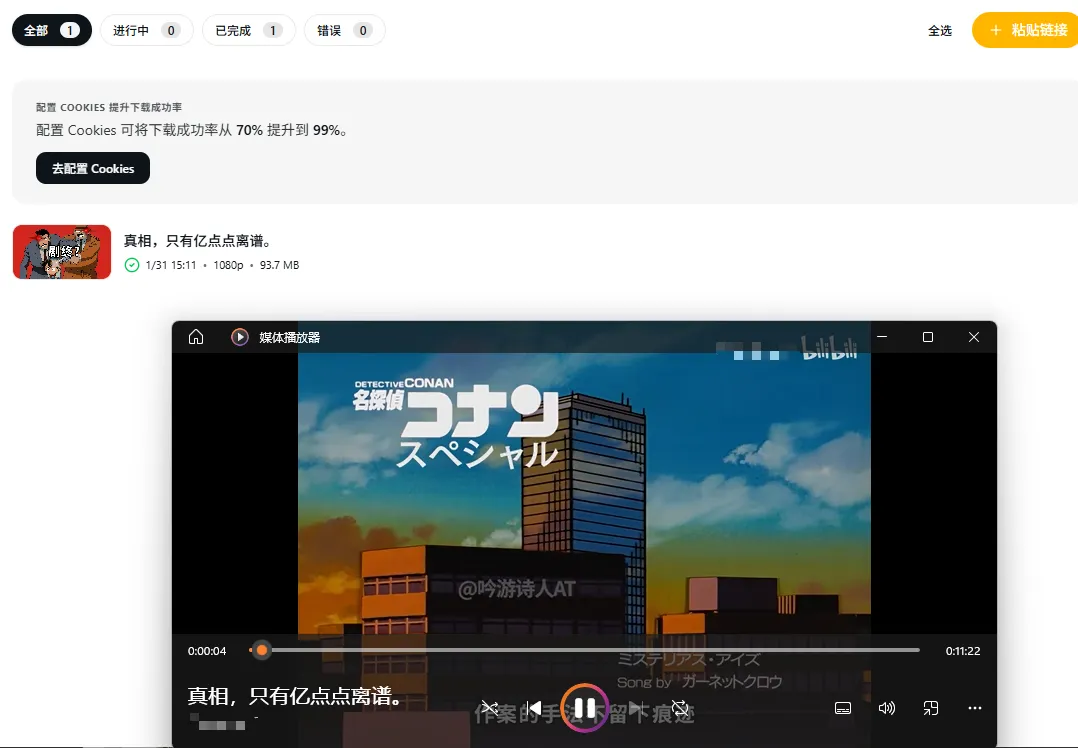
Task: Click video title 真相，只有亿点点离谱。 in list
Action: (199, 241)
